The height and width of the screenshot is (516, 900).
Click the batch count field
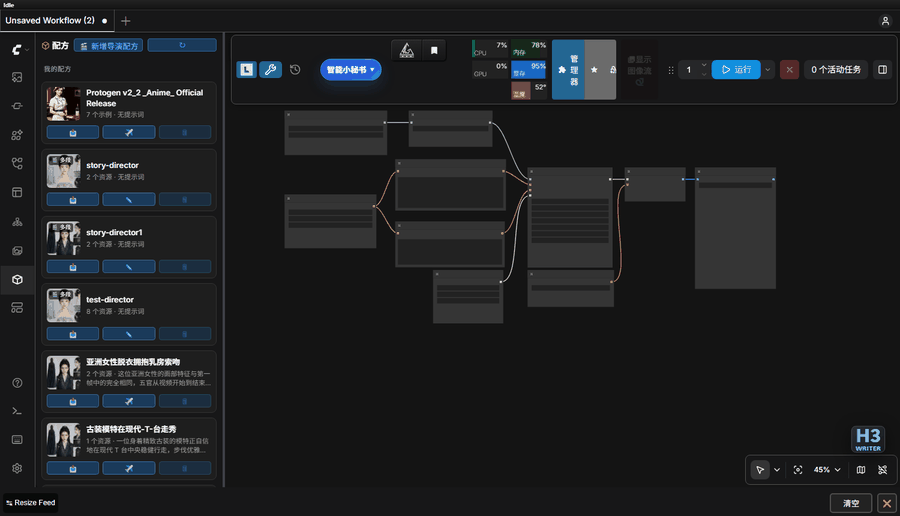click(689, 70)
